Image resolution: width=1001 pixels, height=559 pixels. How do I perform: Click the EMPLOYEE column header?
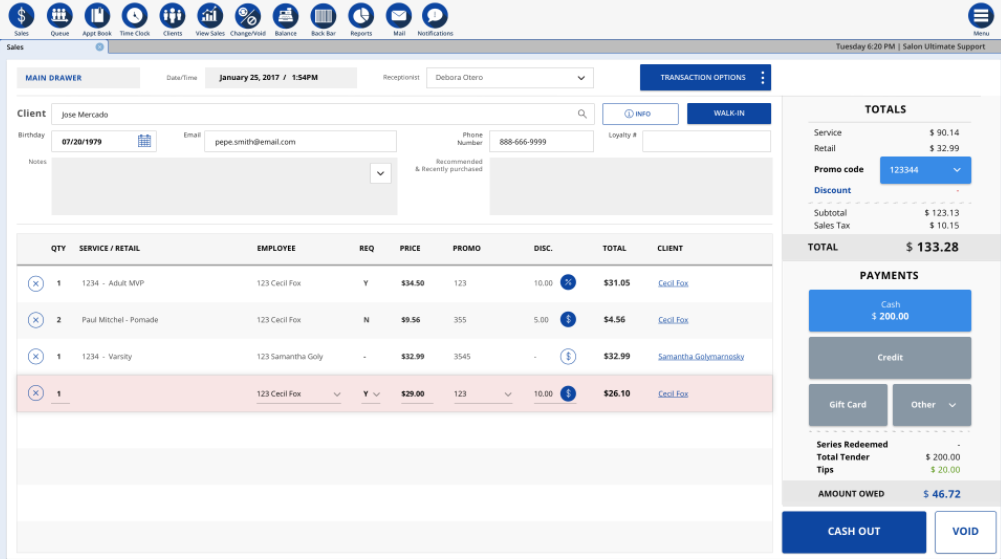(276, 248)
